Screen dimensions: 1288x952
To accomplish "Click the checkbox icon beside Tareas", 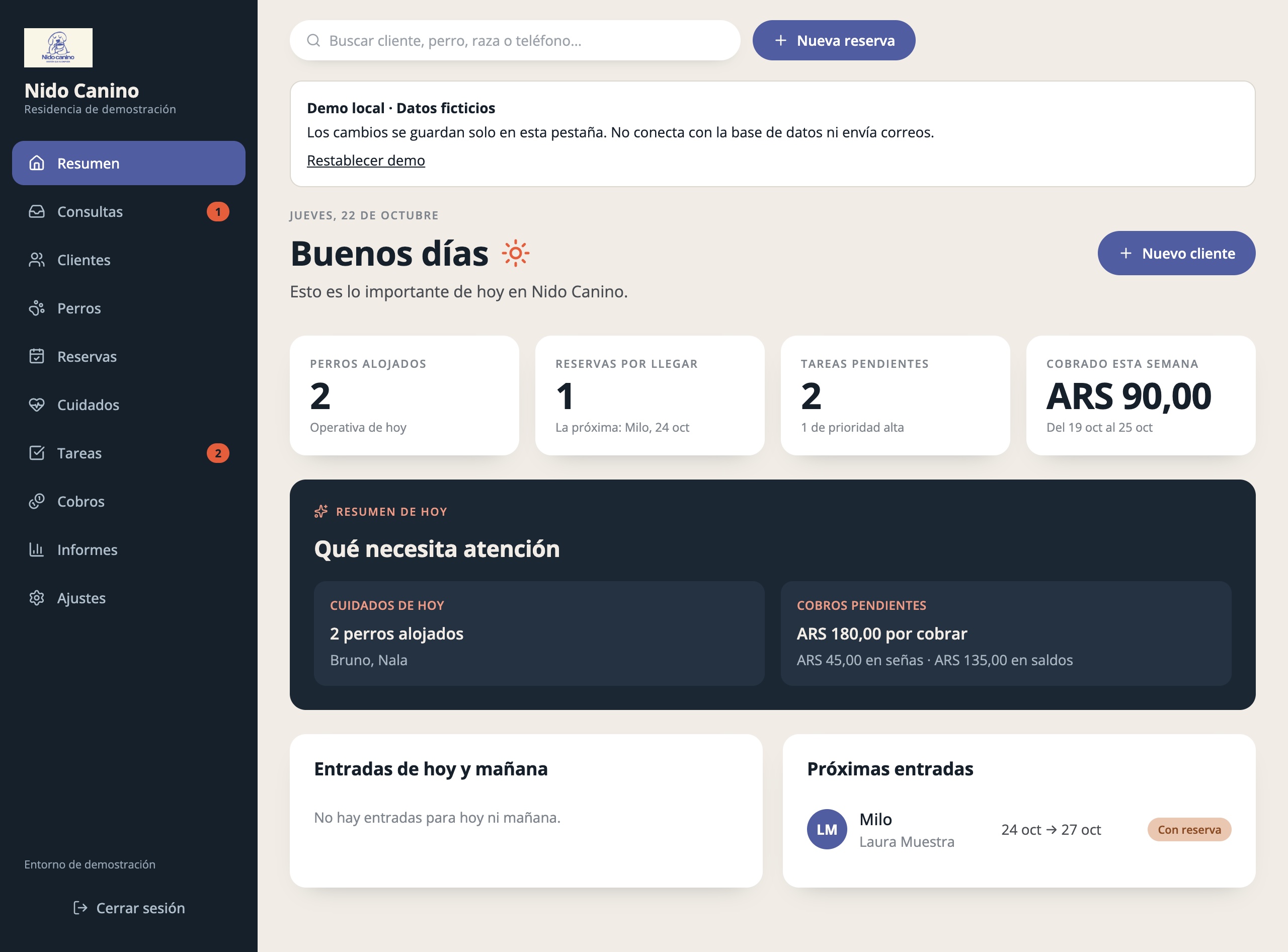I will click(x=36, y=453).
